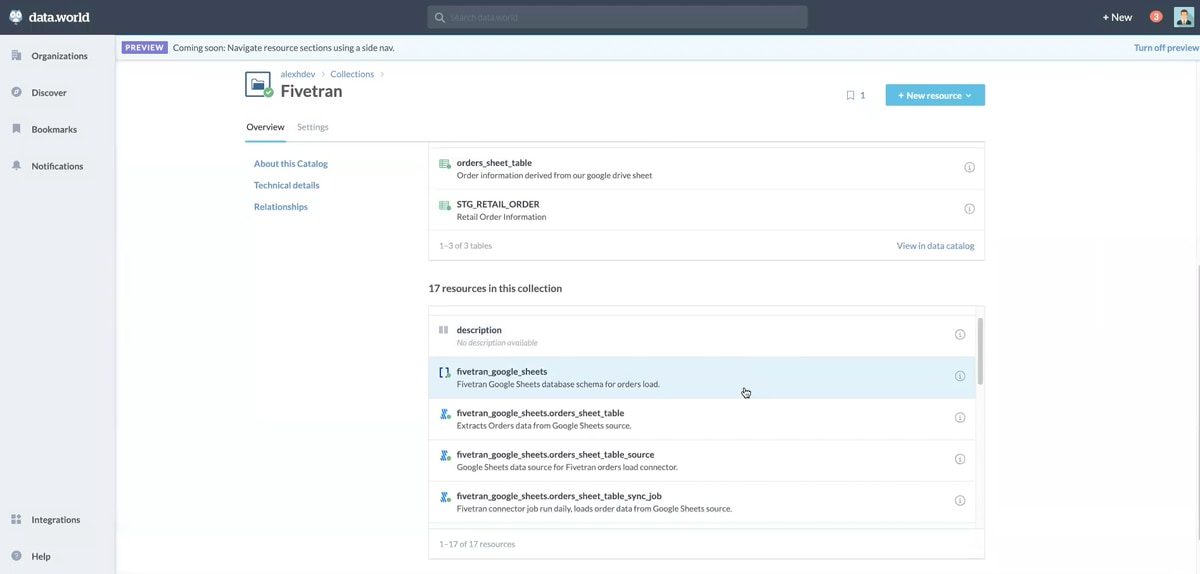Open the STG_RETAIL_ORDER table
1200x574 pixels.
tap(498, 204)
